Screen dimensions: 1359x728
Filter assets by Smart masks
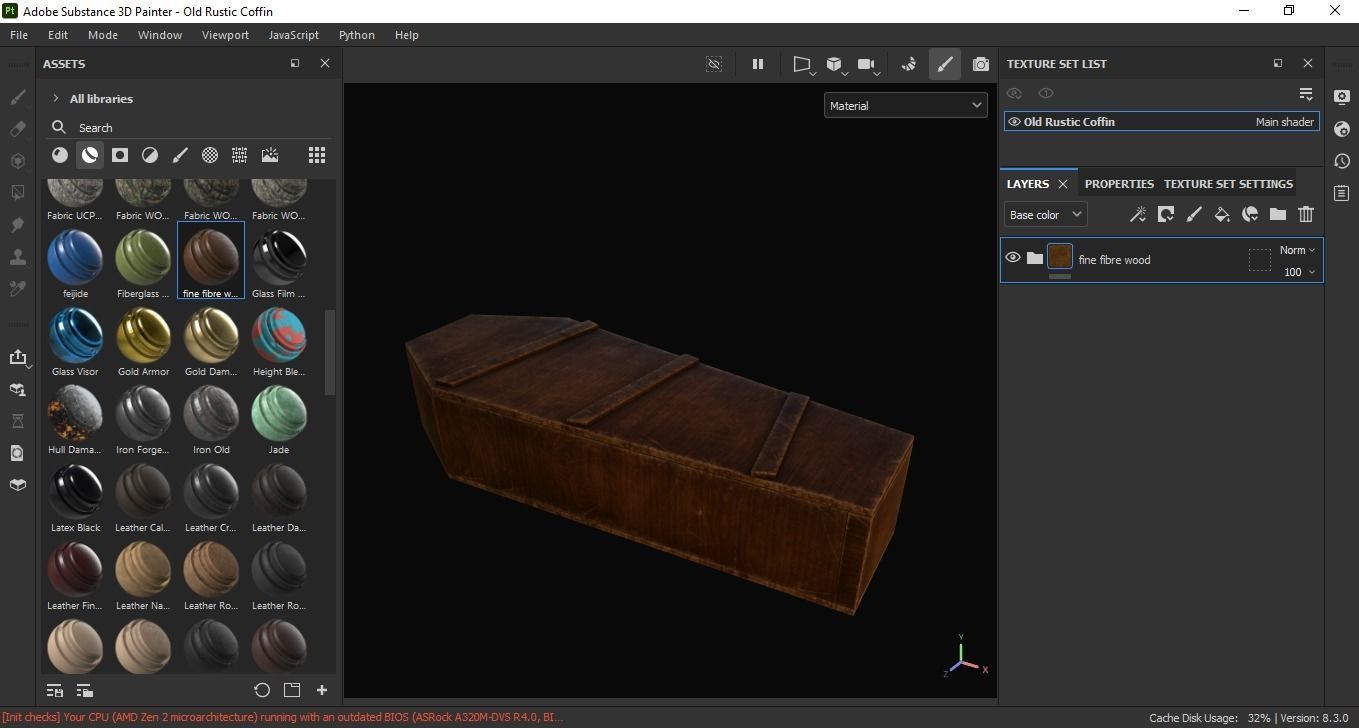[120, 155]
